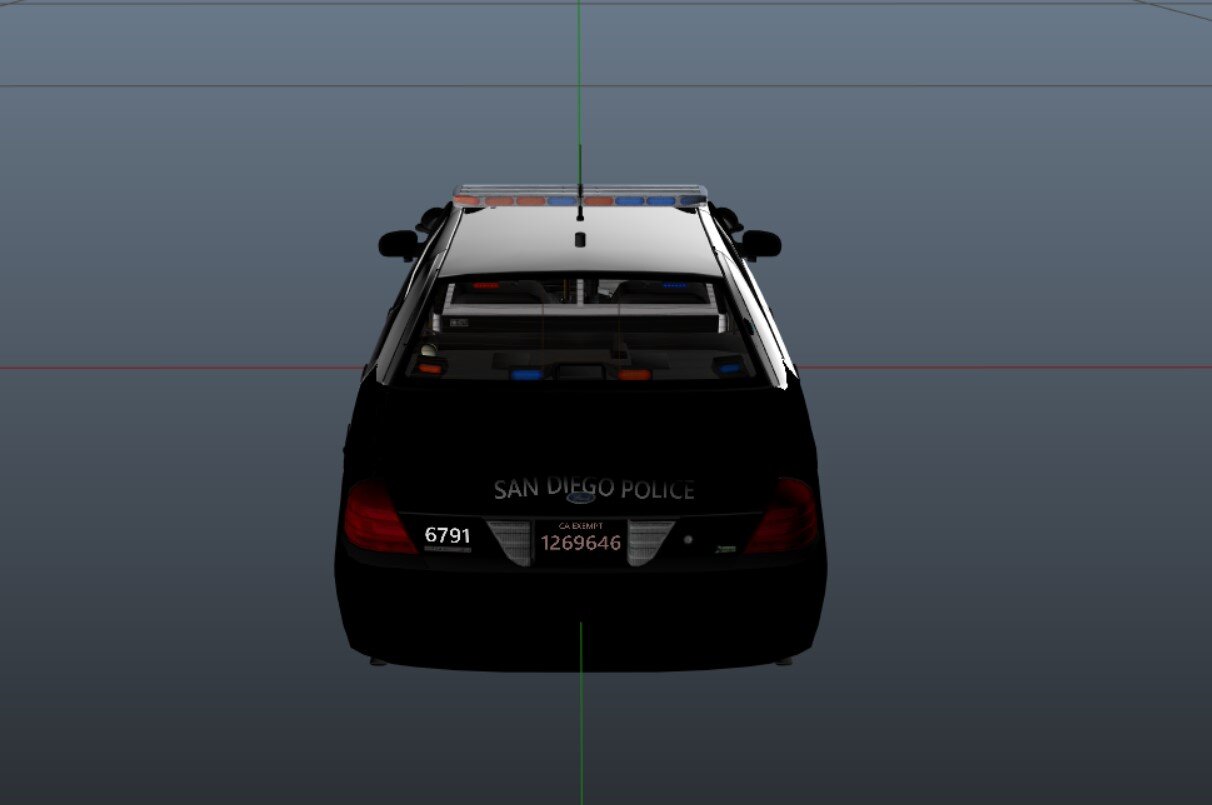Select the left side mirror
This screenshot has height=805, width=1212.
click(398, 243)
